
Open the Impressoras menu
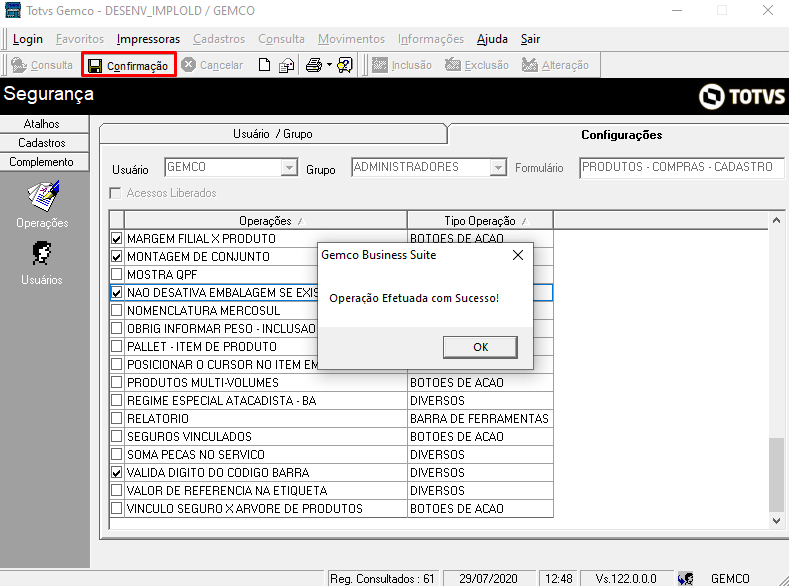click(148, 39)
